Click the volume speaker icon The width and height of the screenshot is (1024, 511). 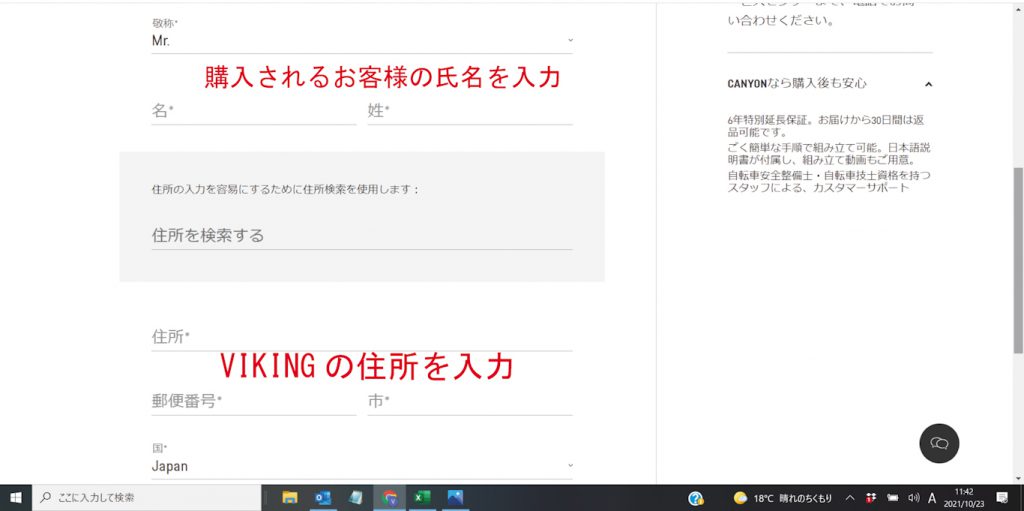pyautogui.click(x=913, y=497)
